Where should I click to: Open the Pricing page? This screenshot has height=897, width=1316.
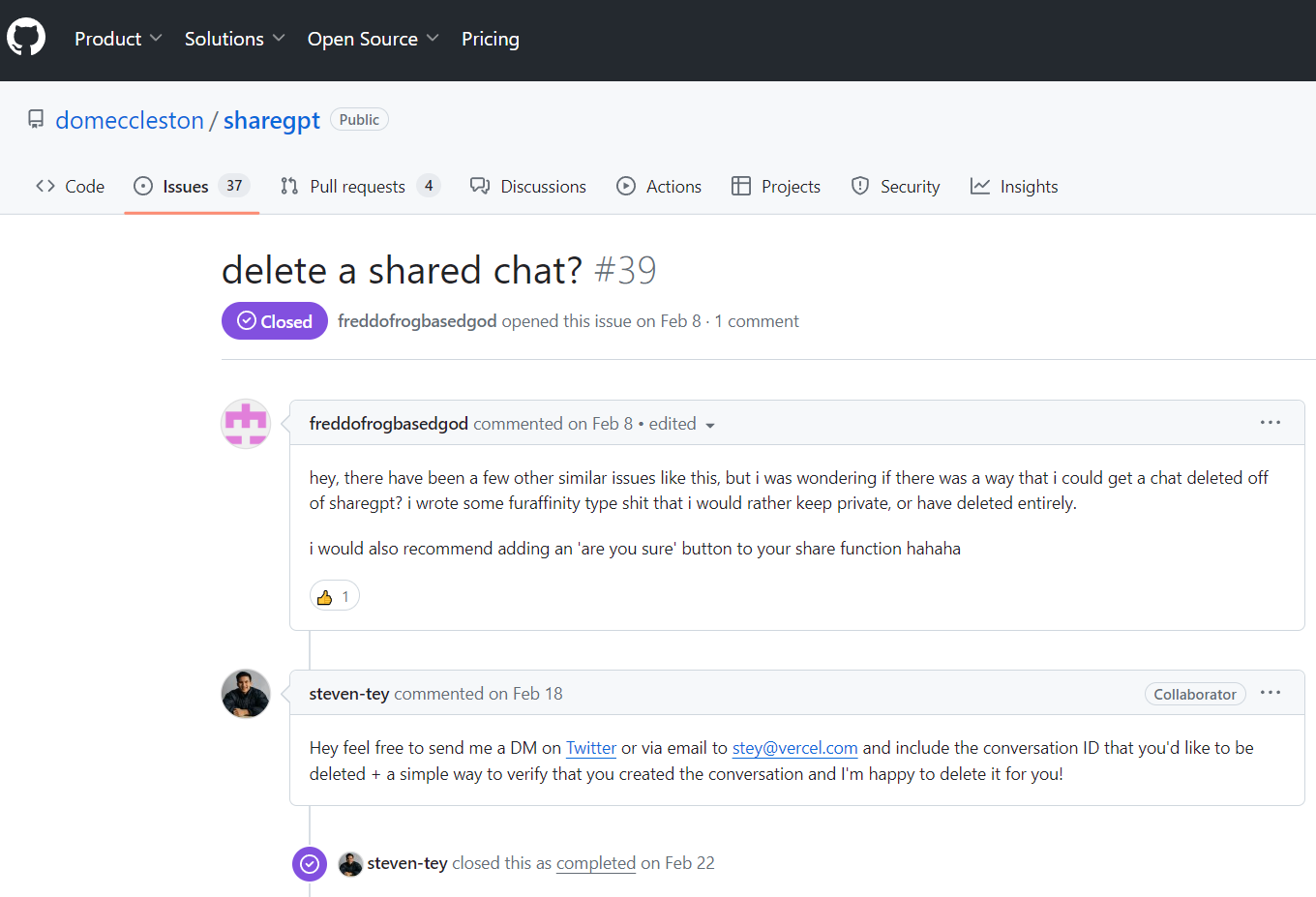(x=491, y=39)
